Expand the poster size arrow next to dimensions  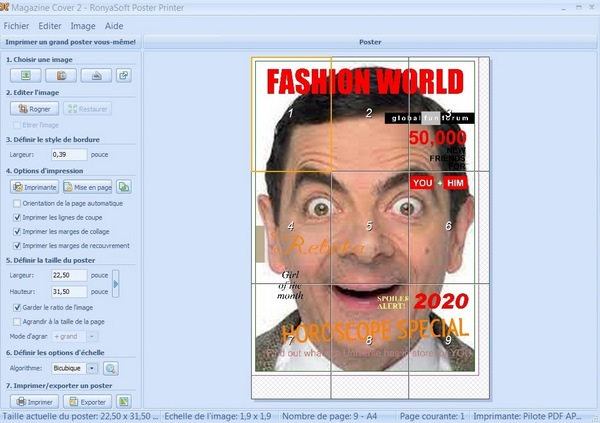[116, 284]
